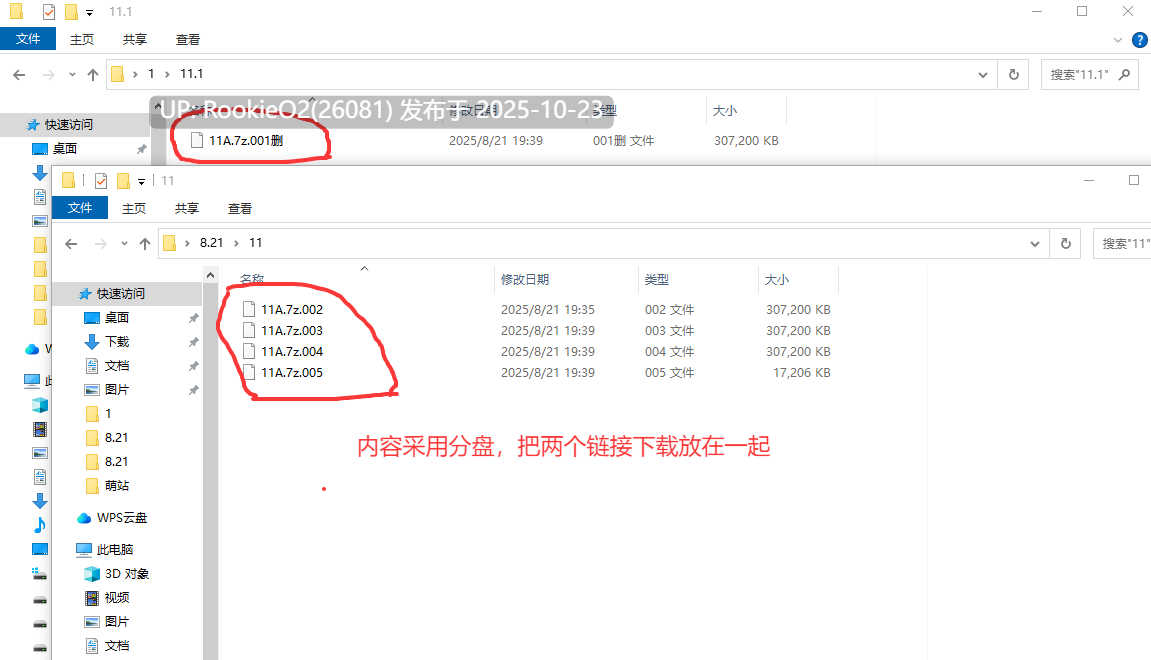Open 查看 tab in 11.1 window
Image resolution: width=1151 pixels, height=660 pixels.
click(187, 40)
